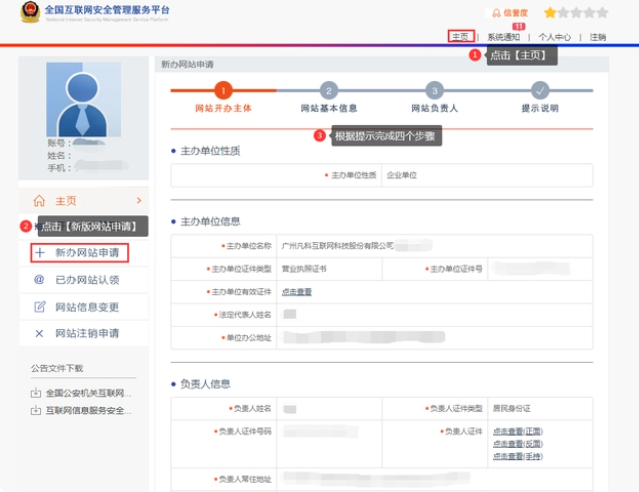The width and height of the screenshot is (639, 492).
Task: Click download icon beside 互联网信息服务安全 file
Action: 36,410
